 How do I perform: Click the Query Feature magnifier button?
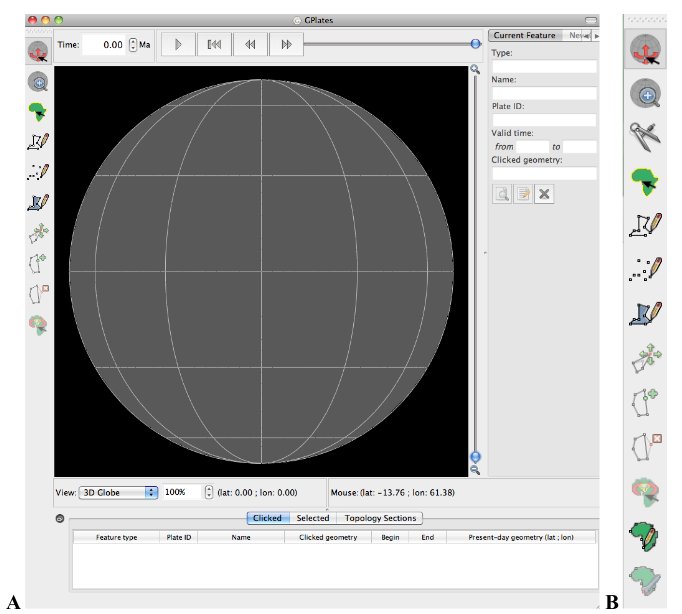point(502,194)
